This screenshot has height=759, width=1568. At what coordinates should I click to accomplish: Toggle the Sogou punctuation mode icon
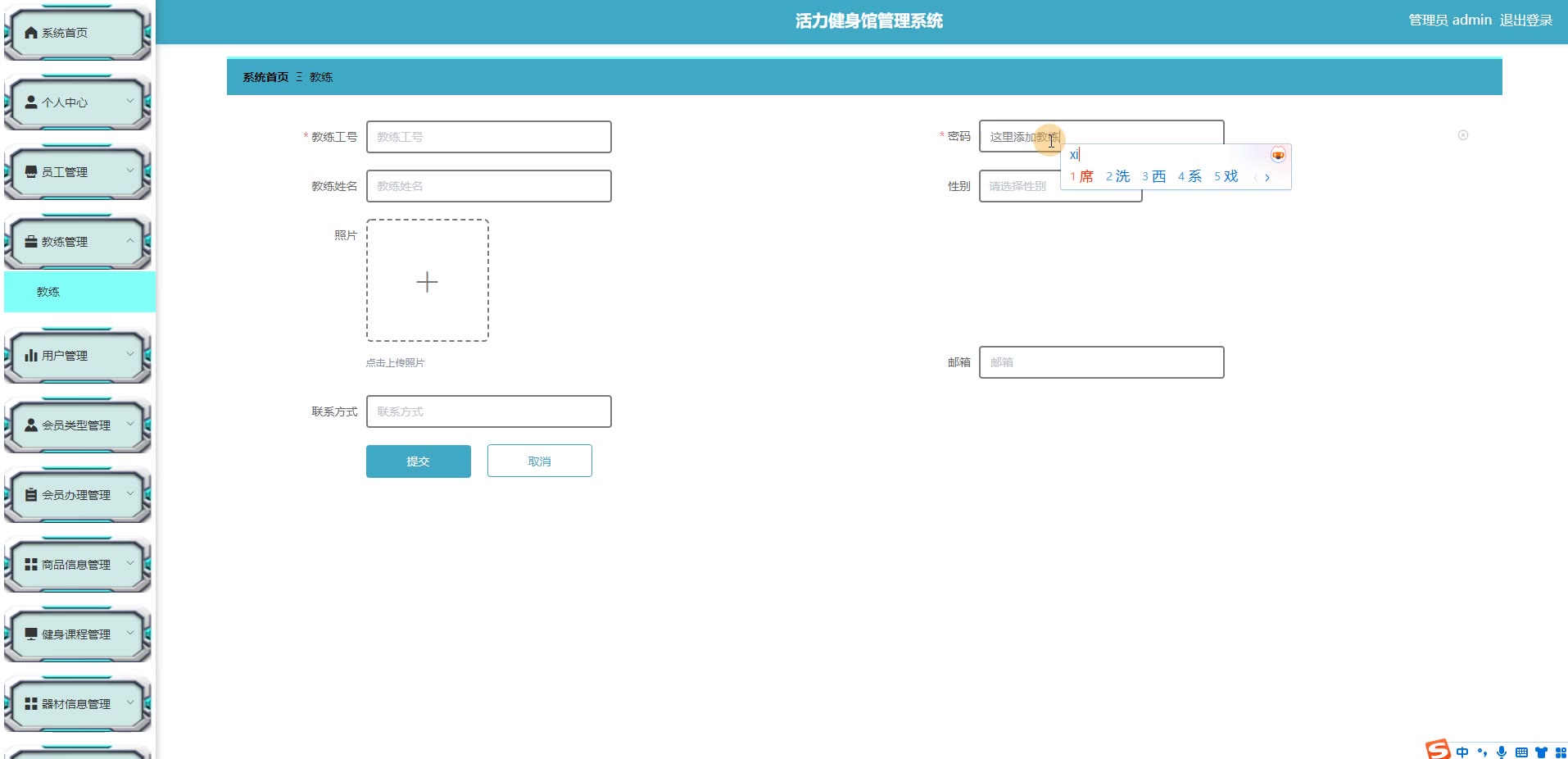(x=1482, y=752)
